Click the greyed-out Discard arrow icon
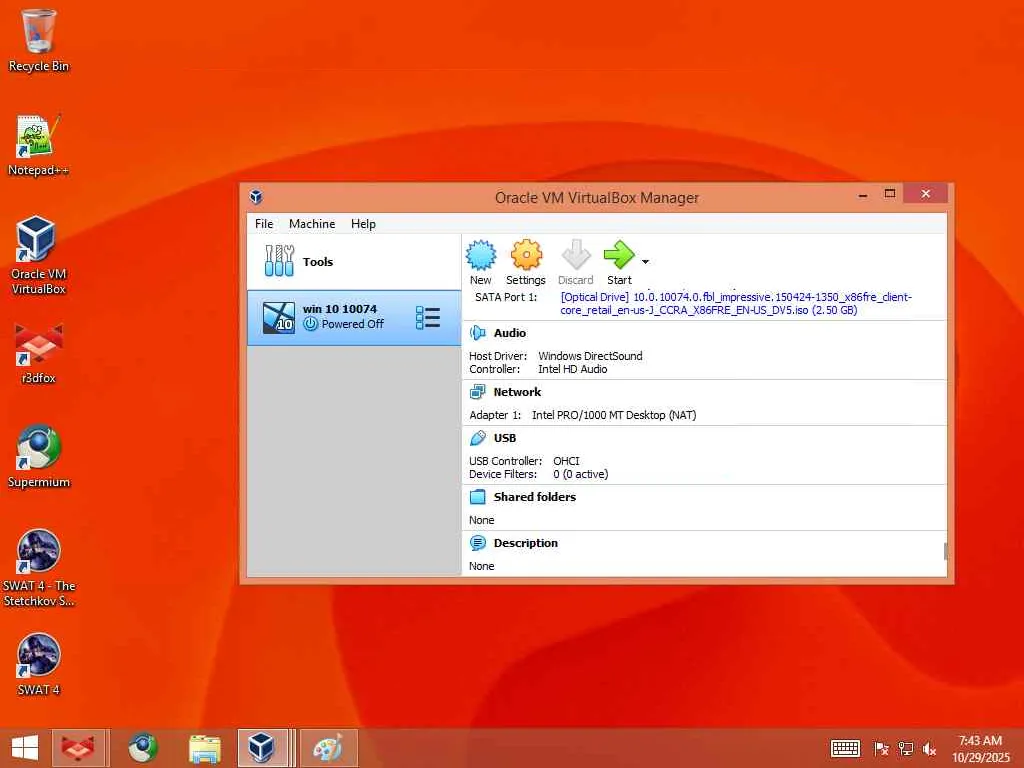 (x=576, y=255)
